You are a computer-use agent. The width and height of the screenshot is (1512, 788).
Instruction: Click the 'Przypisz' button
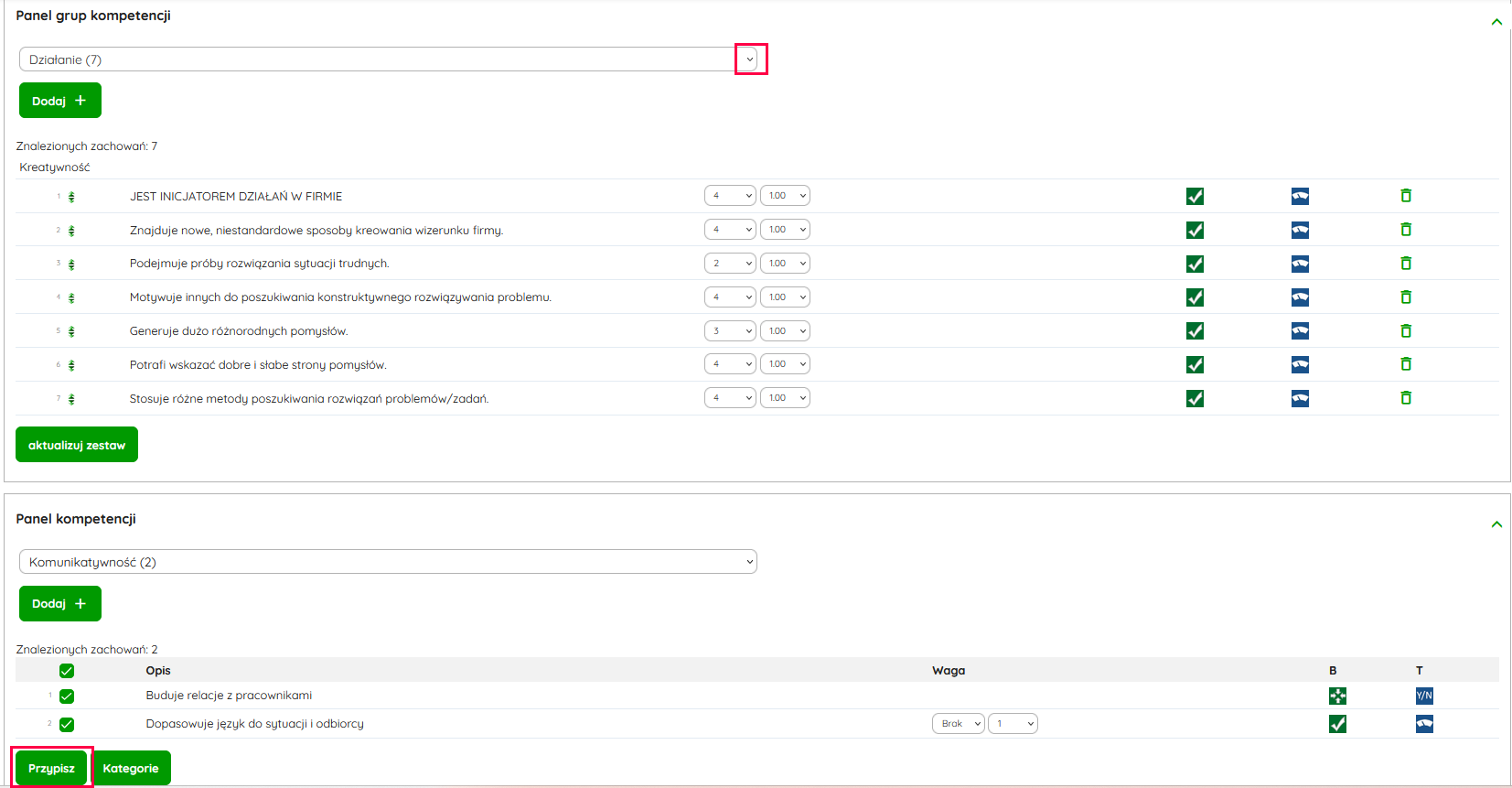pyautogui.click(x=51, y=768)
